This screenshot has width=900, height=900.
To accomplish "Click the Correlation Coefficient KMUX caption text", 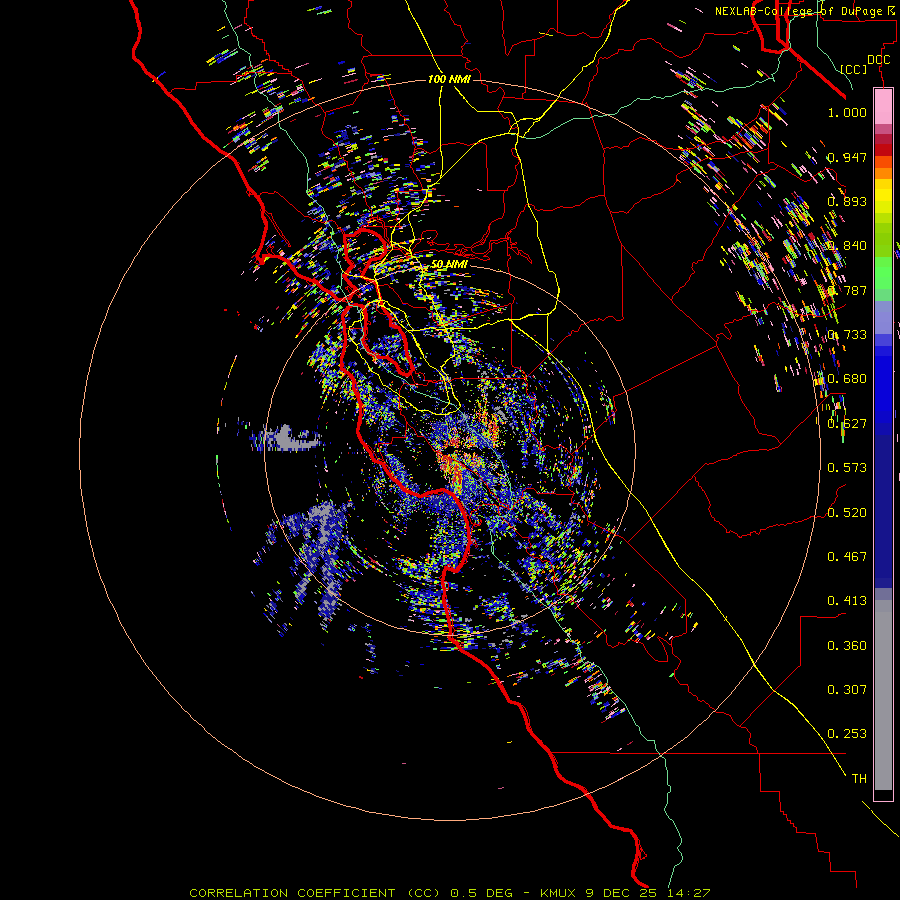I will pyautogui.click(x=450, y=893).
